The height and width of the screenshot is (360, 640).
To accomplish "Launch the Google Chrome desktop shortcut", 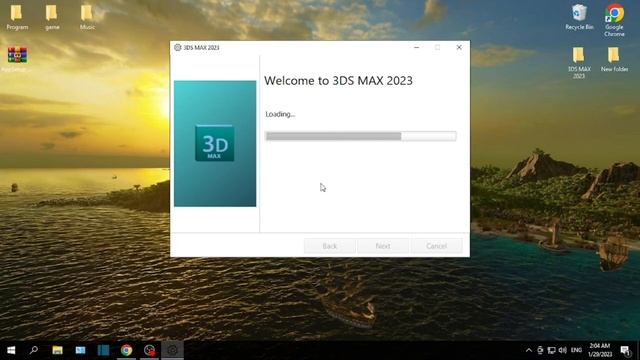I will [614, 20].
